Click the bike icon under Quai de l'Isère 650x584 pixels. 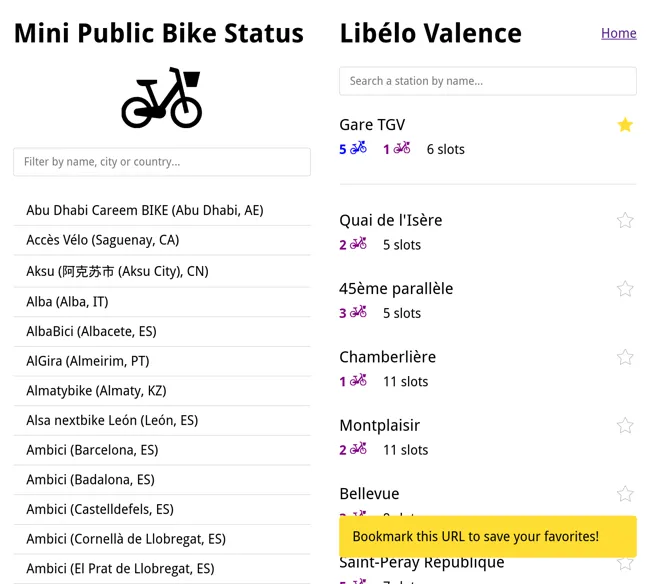pos(358,243)
